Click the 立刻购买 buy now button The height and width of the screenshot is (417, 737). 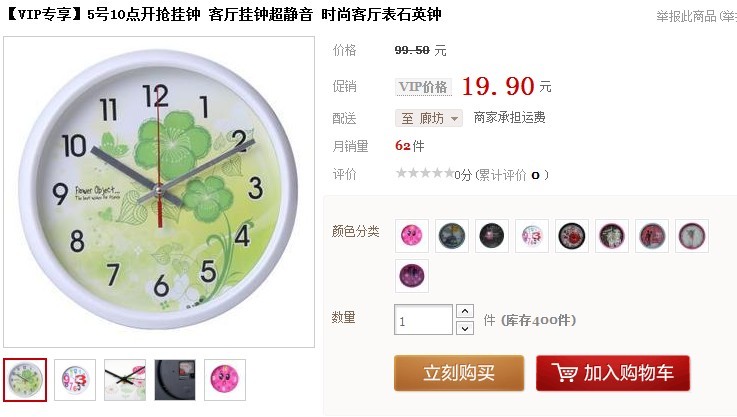point(459,373)
